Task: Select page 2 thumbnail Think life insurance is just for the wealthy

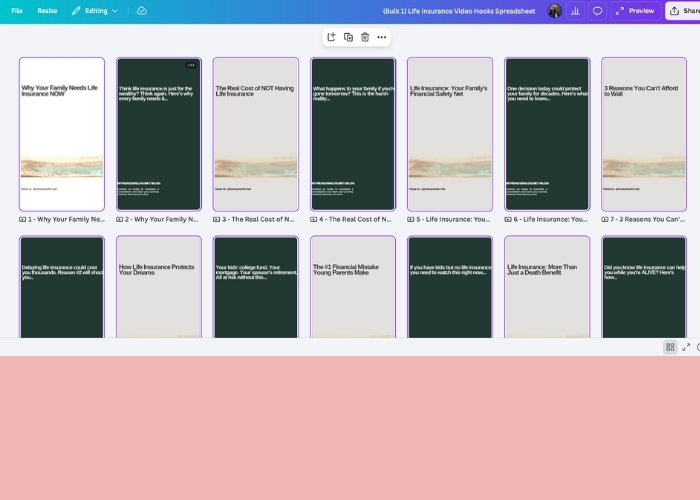Action: (158, 134)
